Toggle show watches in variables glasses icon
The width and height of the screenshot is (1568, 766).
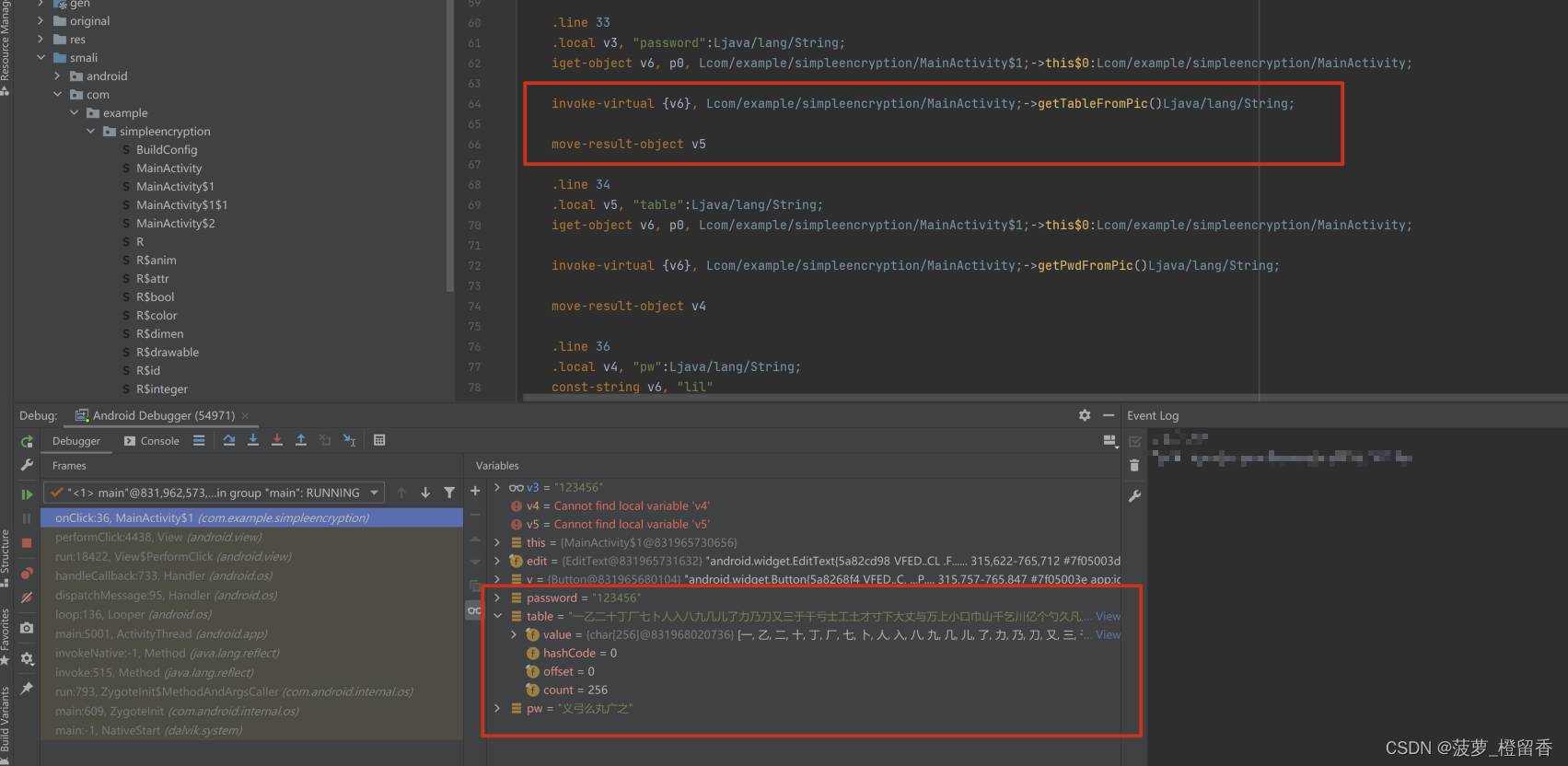[474, 610]
